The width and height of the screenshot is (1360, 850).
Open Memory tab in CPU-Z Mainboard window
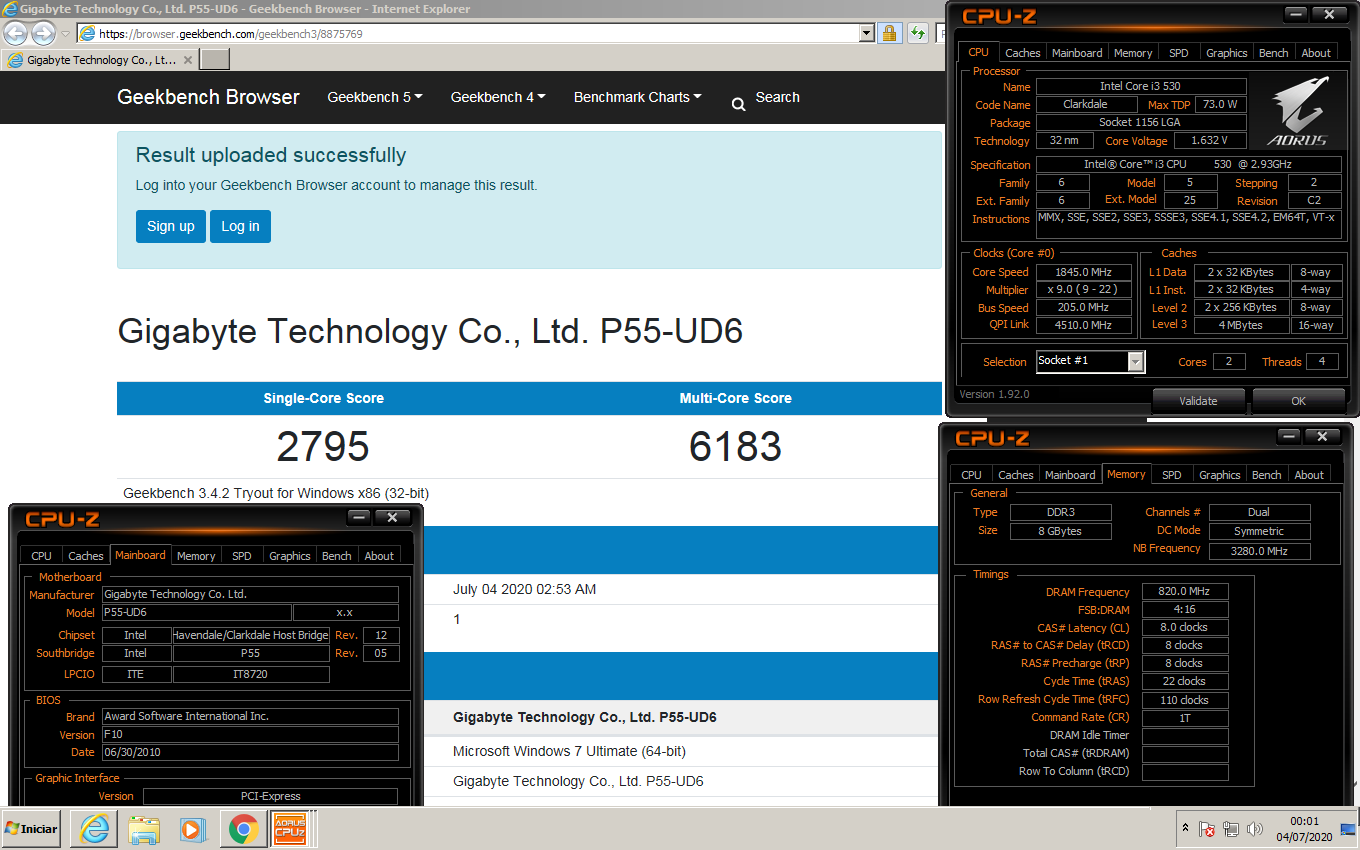[x=196, y=556]
